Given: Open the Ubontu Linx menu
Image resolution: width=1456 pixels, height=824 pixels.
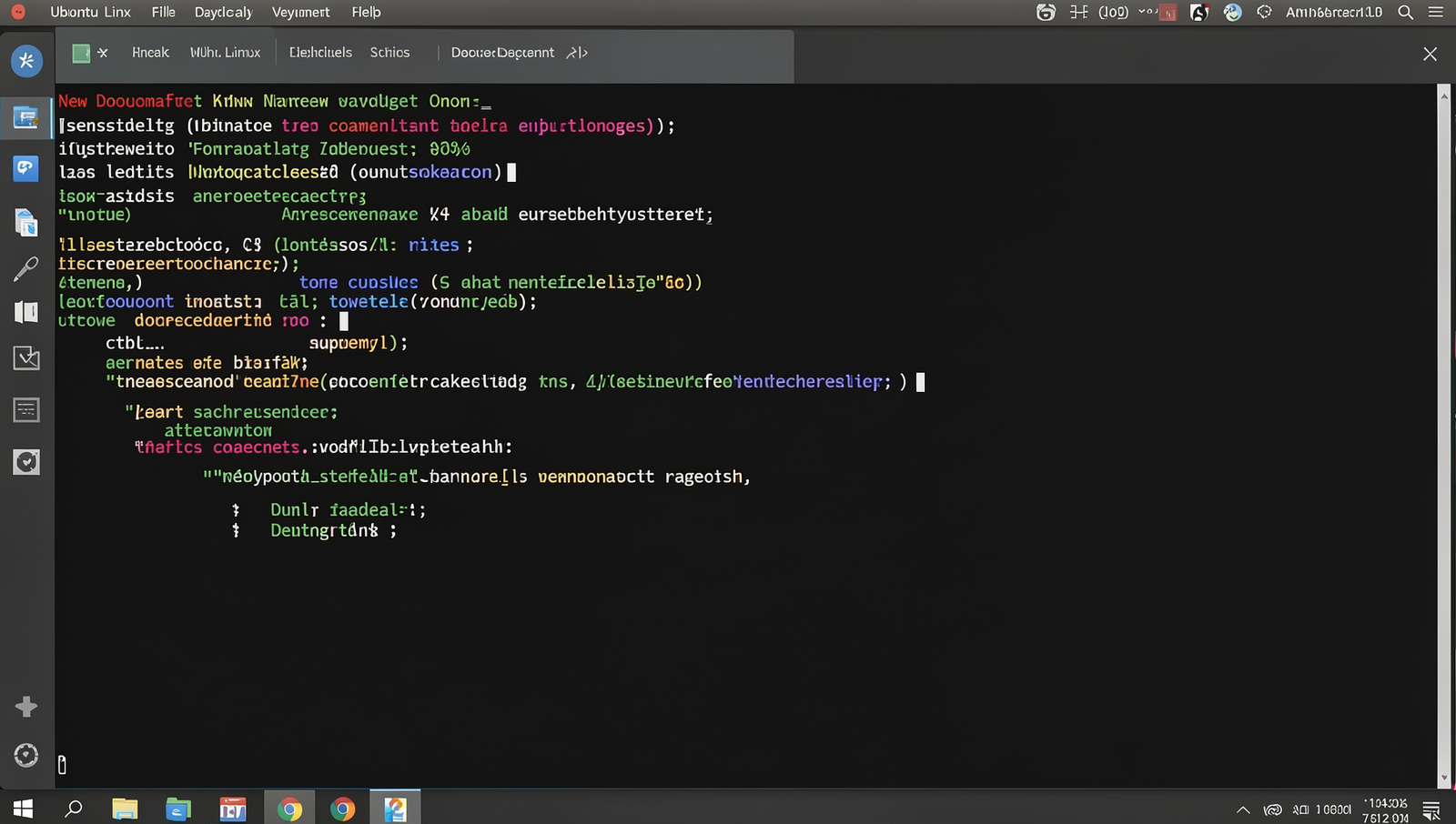Looking at the screenshot, I should [x=90, y=12].
